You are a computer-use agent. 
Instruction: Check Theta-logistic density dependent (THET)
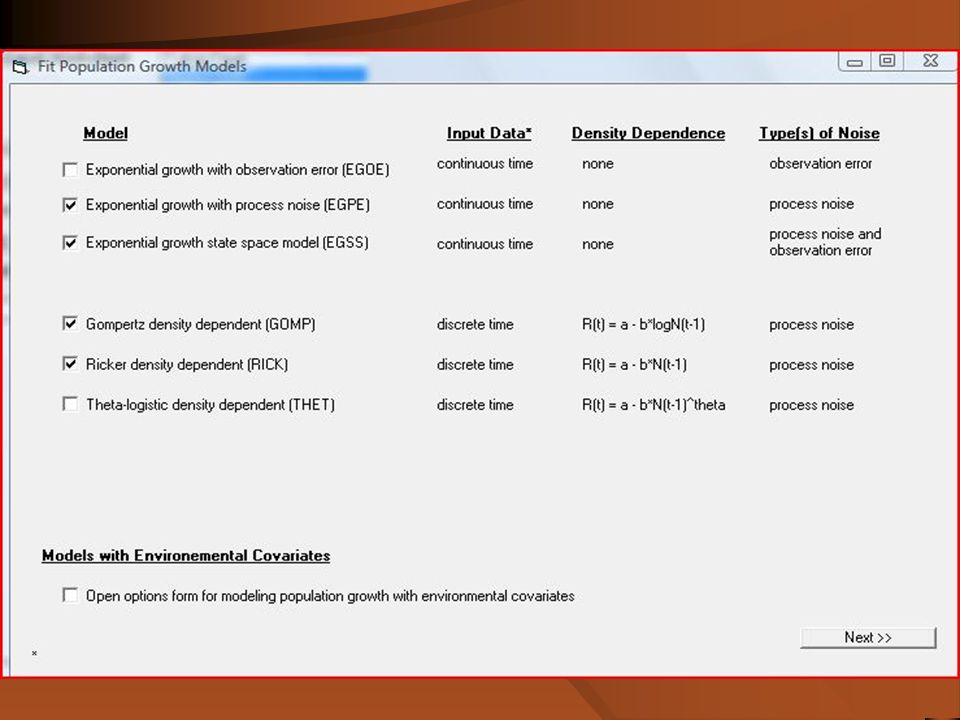tap(70, 404)
